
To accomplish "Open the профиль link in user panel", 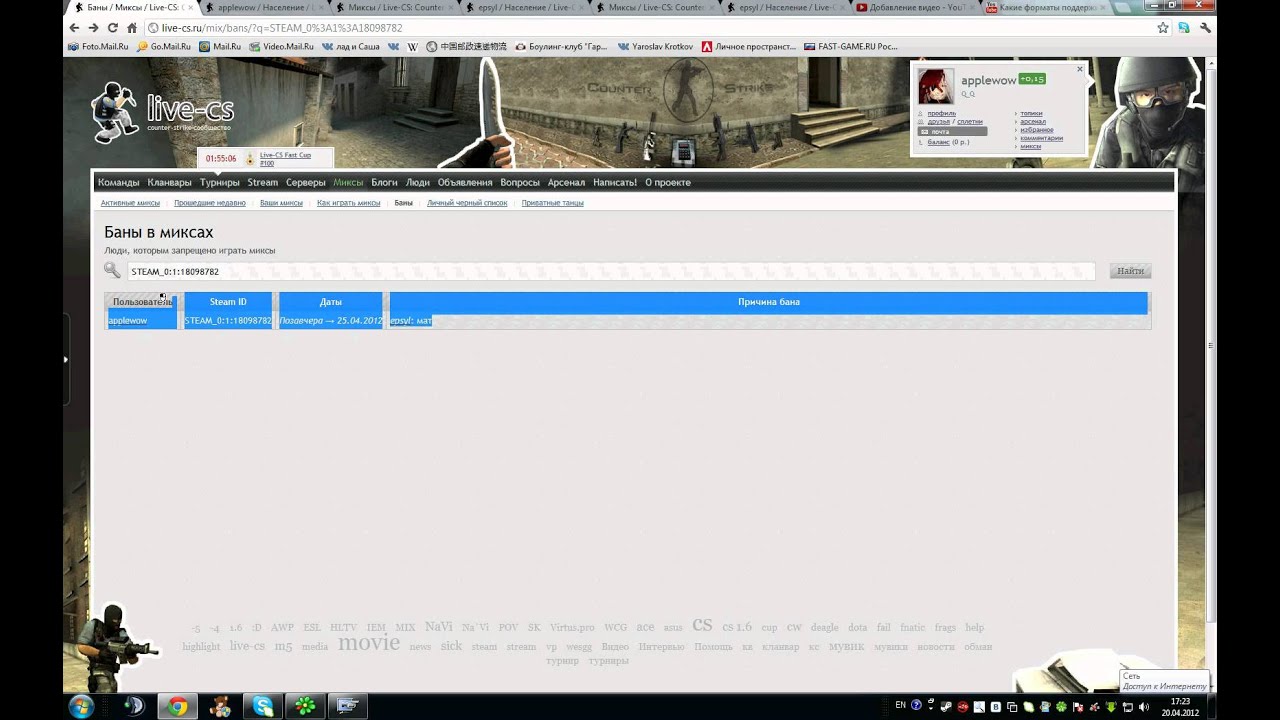I will coord(941,113).
